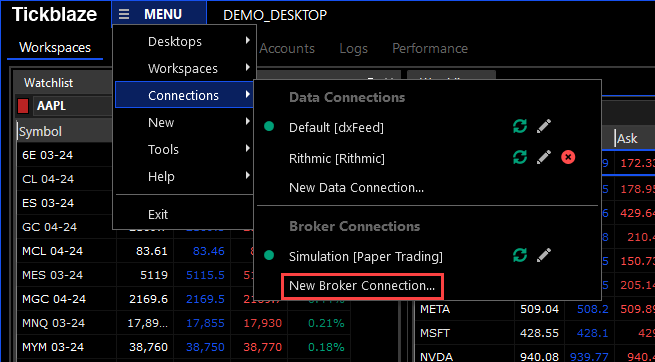The width and height of the screenshot is (655, 362).
Task: Edit the Rithmic connection with pencil
Action: (543, 157)
